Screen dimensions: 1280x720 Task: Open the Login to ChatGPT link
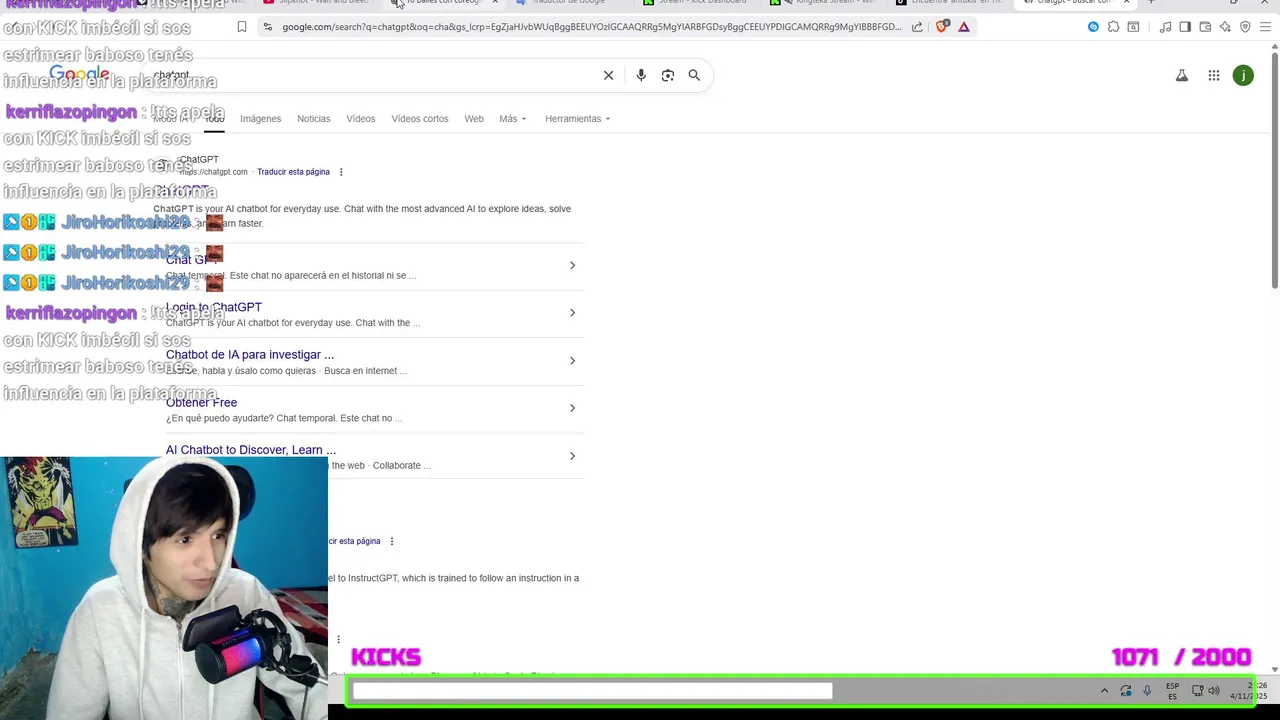click(x=214, y=308)
